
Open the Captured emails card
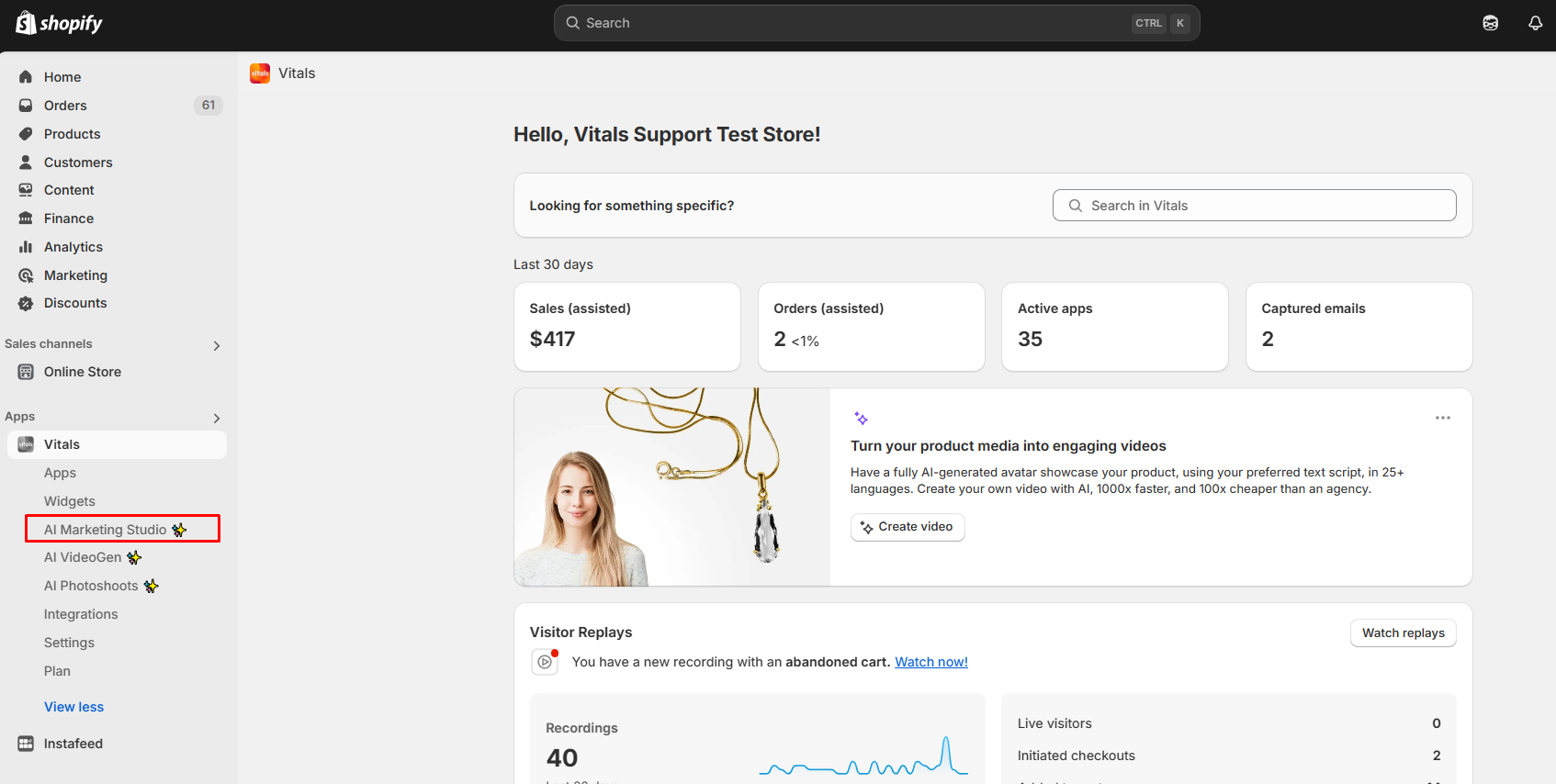(x=1359, y=327)
